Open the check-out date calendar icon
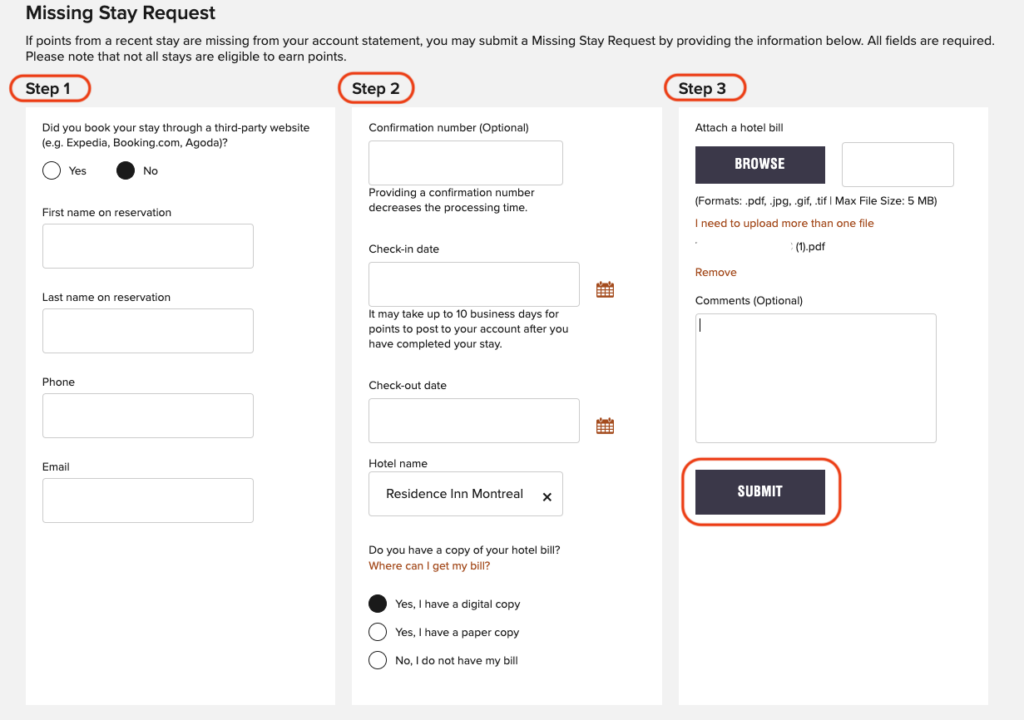1024x720 pixels. click(x=604, y=426)
